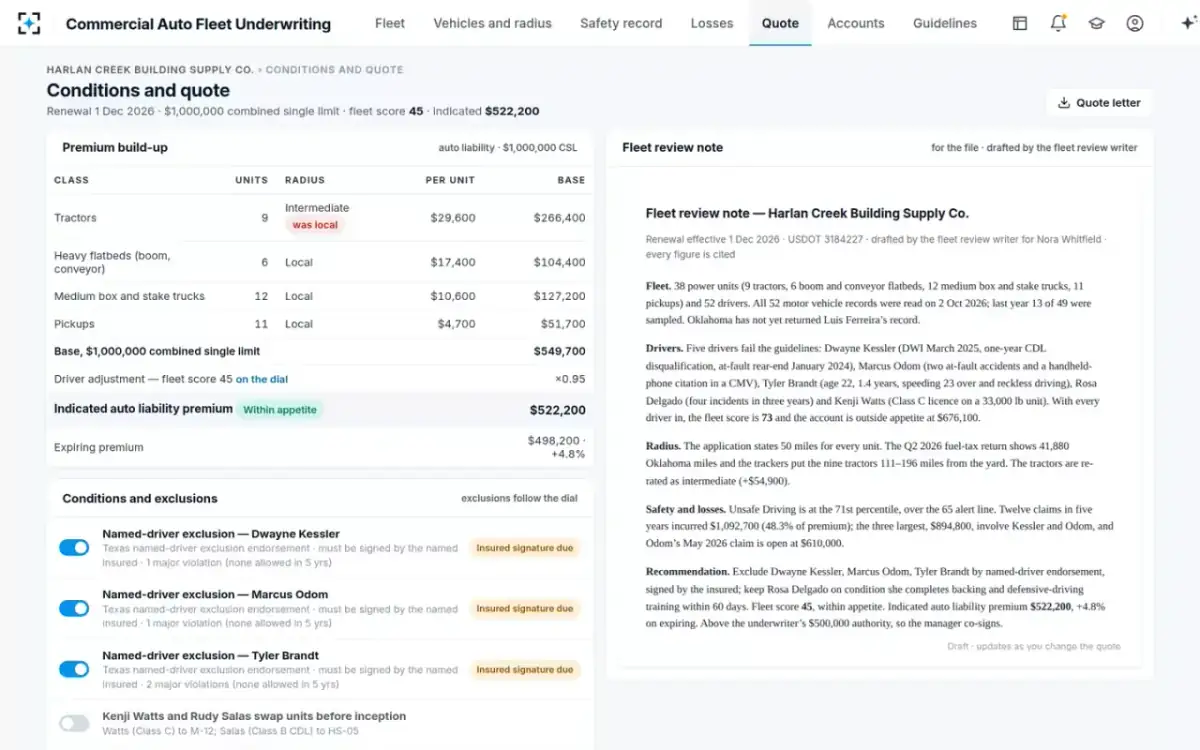Open the Vehicles and radius tab
Image resolution: width=1200 pixels, height=750 pixels.
point(492,23)
